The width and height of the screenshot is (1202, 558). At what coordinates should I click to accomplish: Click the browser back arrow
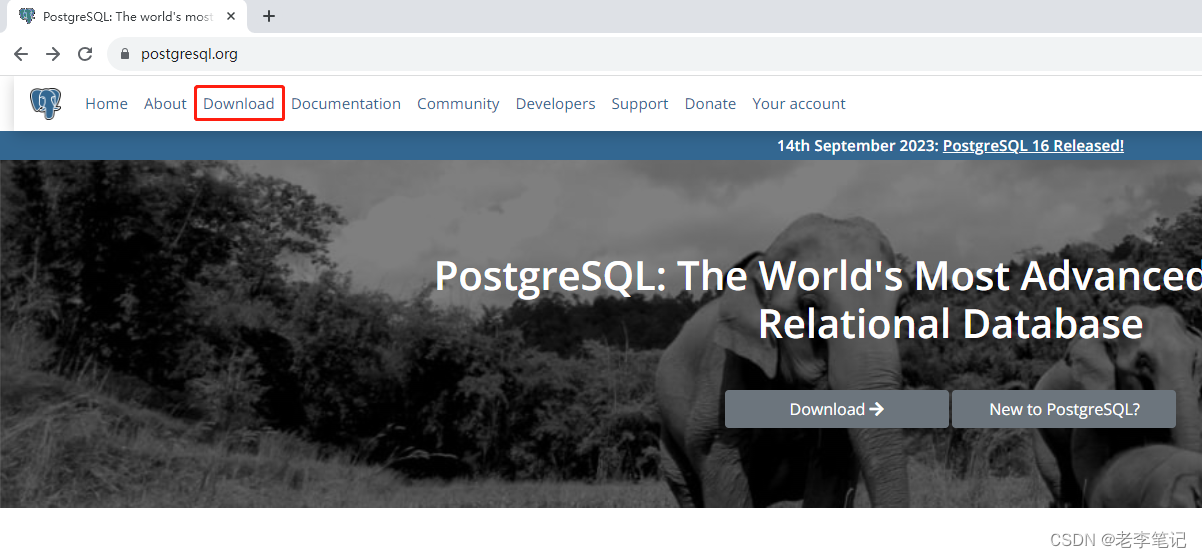(x=21, y=54)
